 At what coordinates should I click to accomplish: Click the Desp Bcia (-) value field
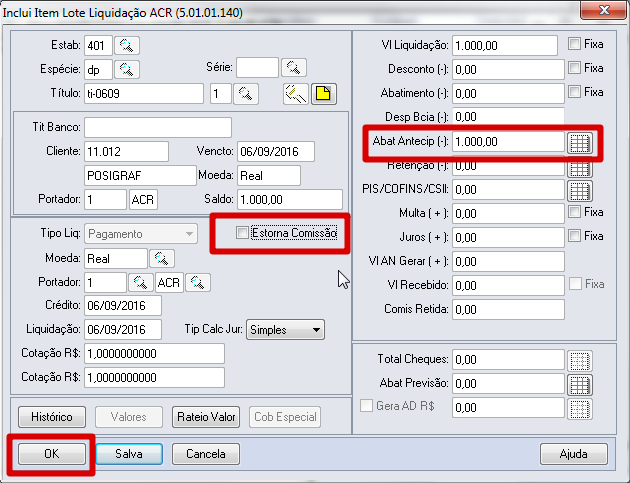point(508,117)
